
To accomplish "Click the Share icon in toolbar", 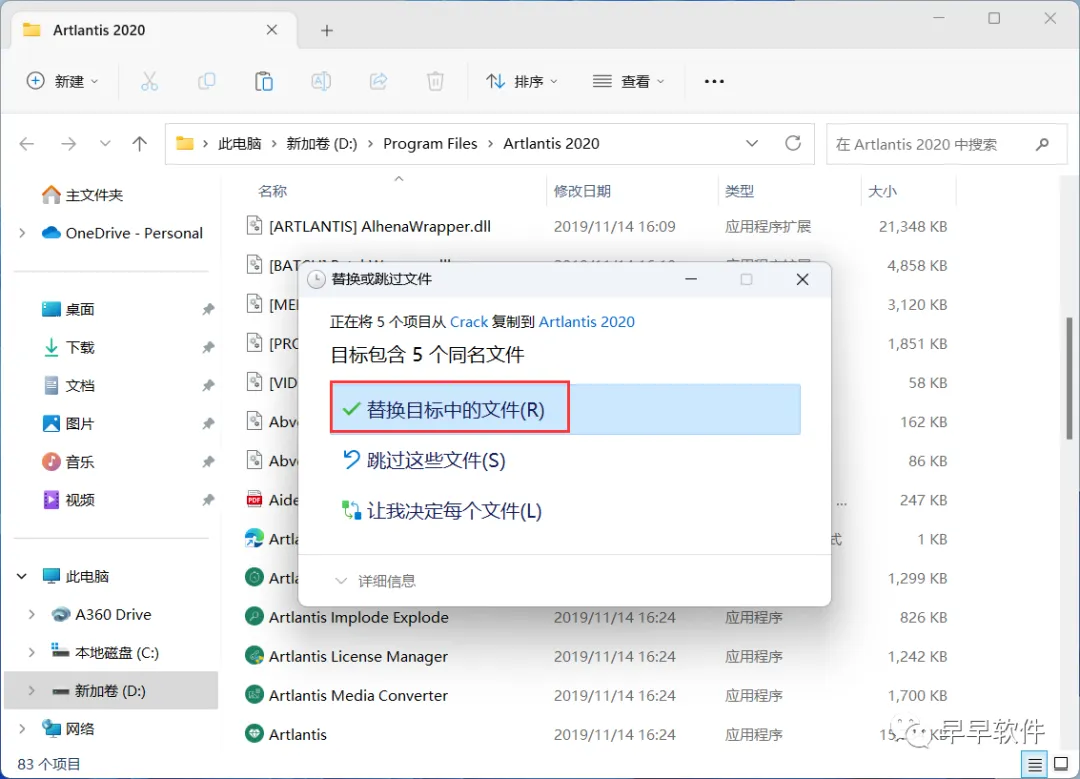I will [x=378, y=81].
